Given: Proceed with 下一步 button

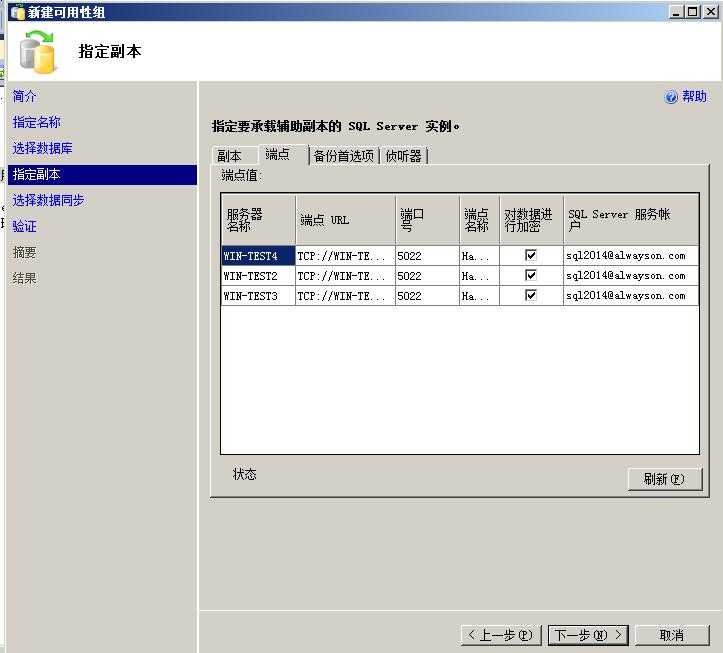Looking at the screenshot, I should coord(588,635).
